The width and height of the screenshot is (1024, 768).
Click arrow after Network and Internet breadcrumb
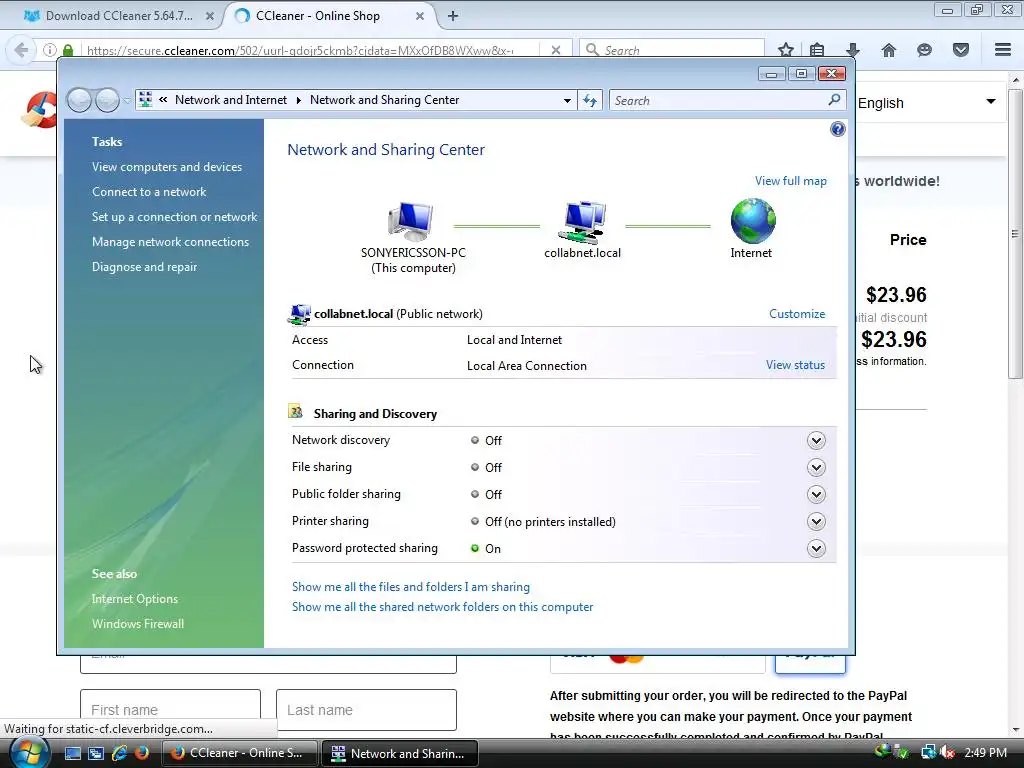(298, 100)
